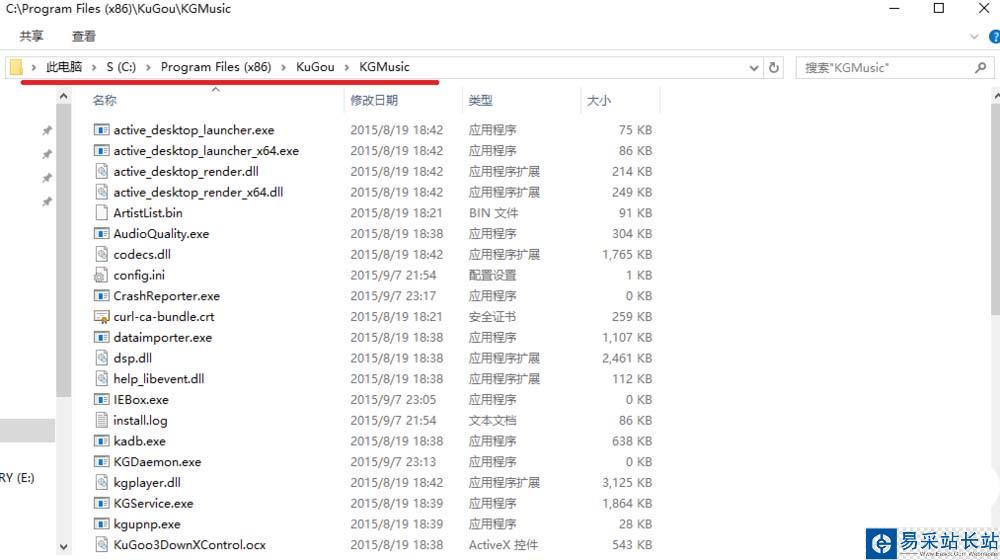Click the AudioQuality.exe application icon
The image size is (1000, 560).
tap(101, 234)
